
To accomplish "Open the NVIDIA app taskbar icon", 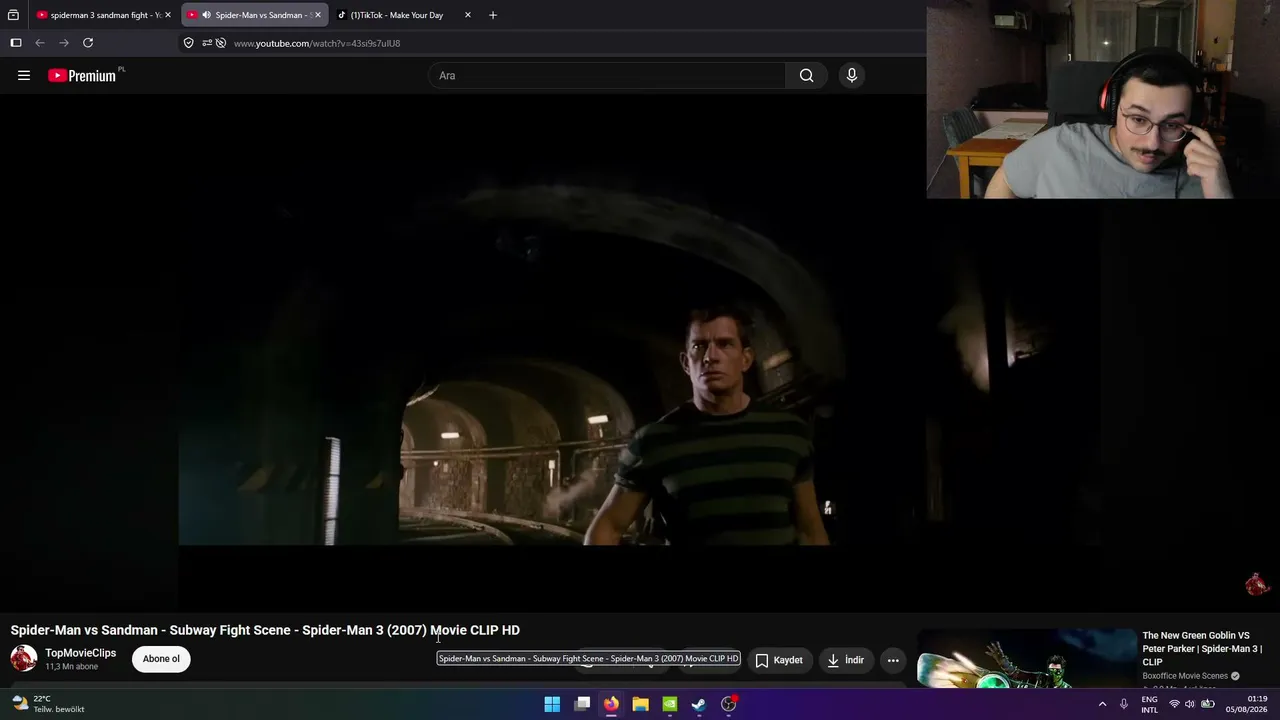I will coord(670,704).
